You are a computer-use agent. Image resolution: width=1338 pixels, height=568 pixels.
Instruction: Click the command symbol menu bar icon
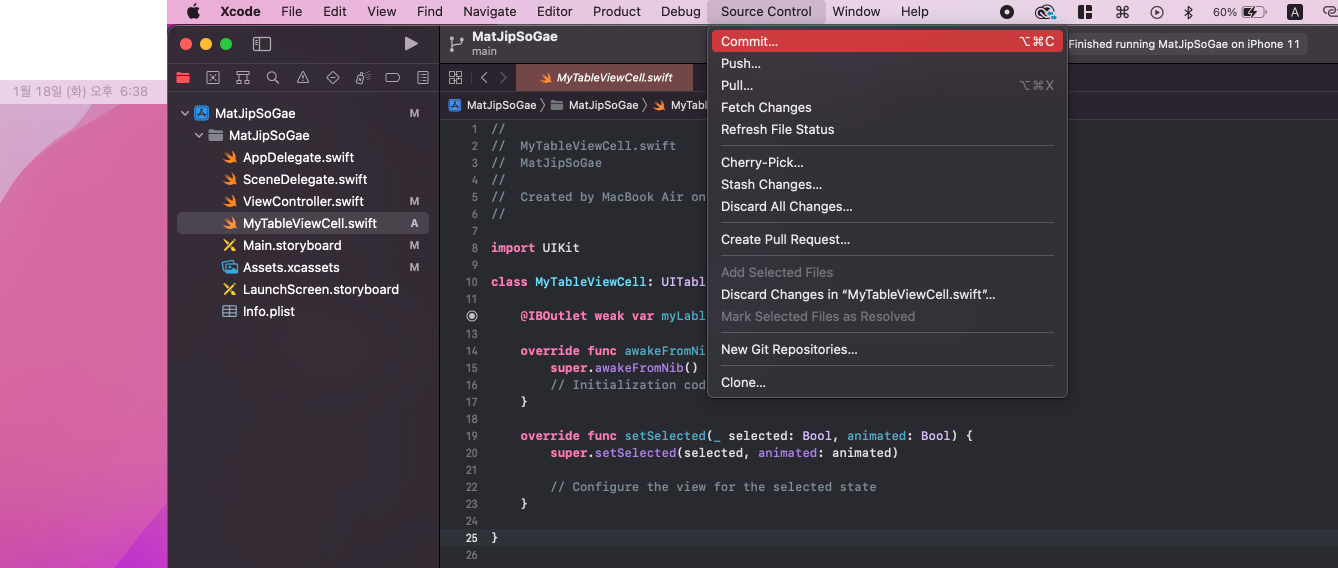pos(1122,12)
